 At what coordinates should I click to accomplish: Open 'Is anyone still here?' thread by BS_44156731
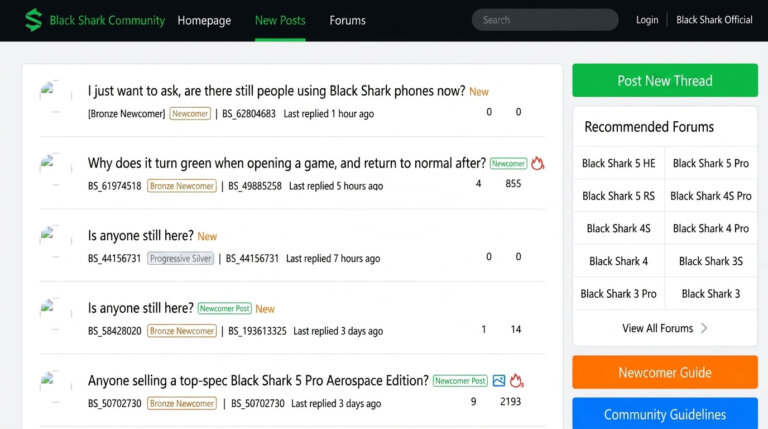141,236
